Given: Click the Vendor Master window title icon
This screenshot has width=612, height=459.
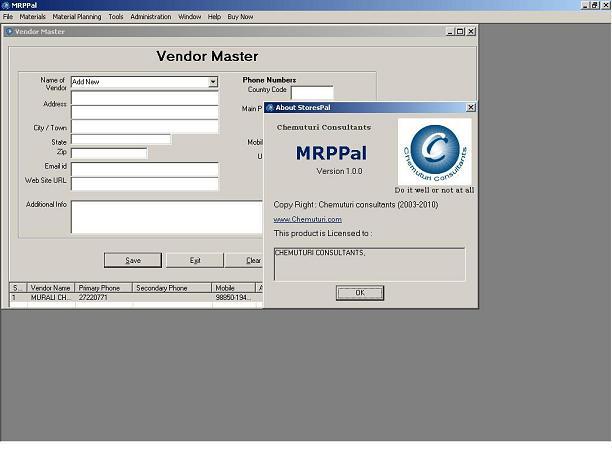Looking at the screenshot, I should coord(9,32).
